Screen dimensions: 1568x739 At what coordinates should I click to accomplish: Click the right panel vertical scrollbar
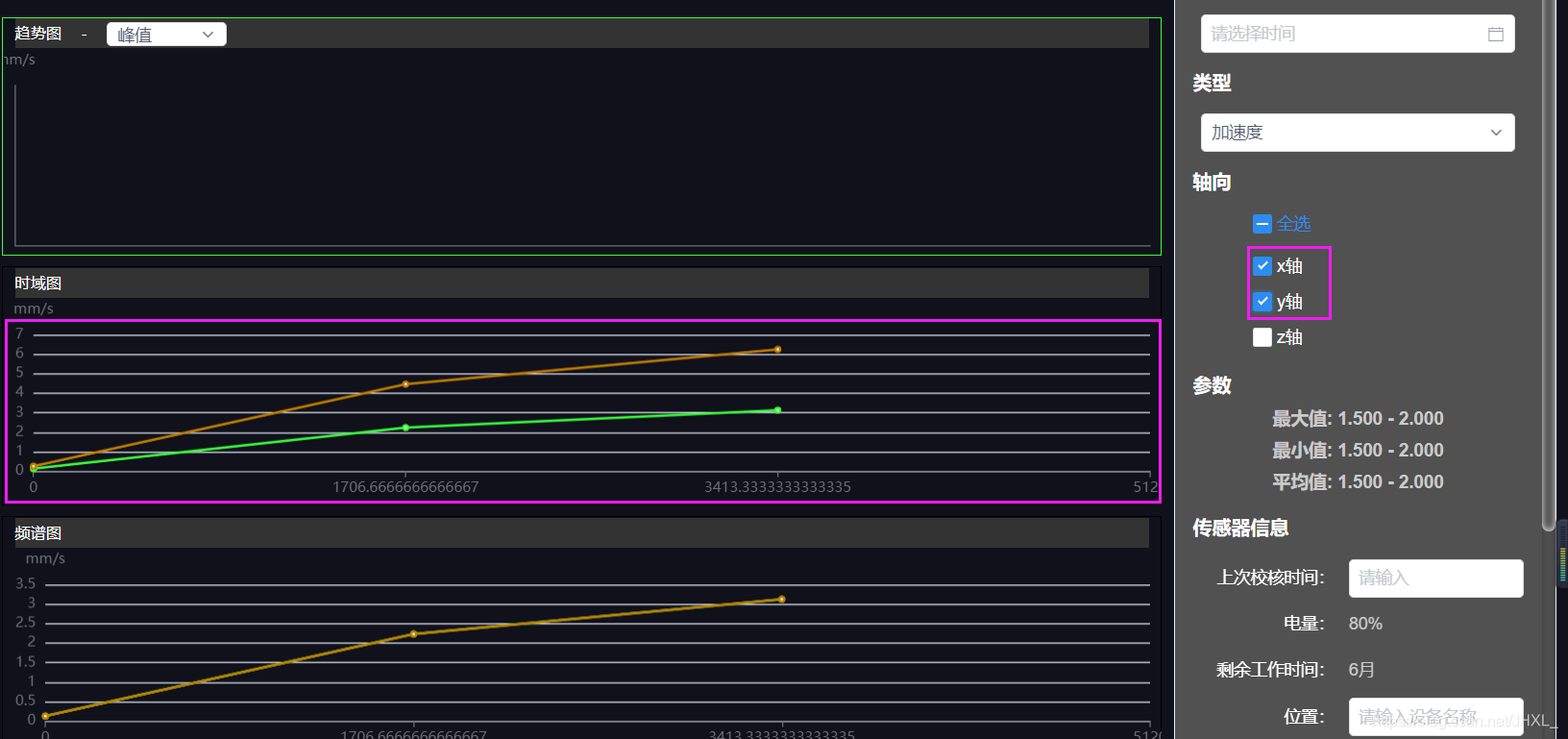1548,264
